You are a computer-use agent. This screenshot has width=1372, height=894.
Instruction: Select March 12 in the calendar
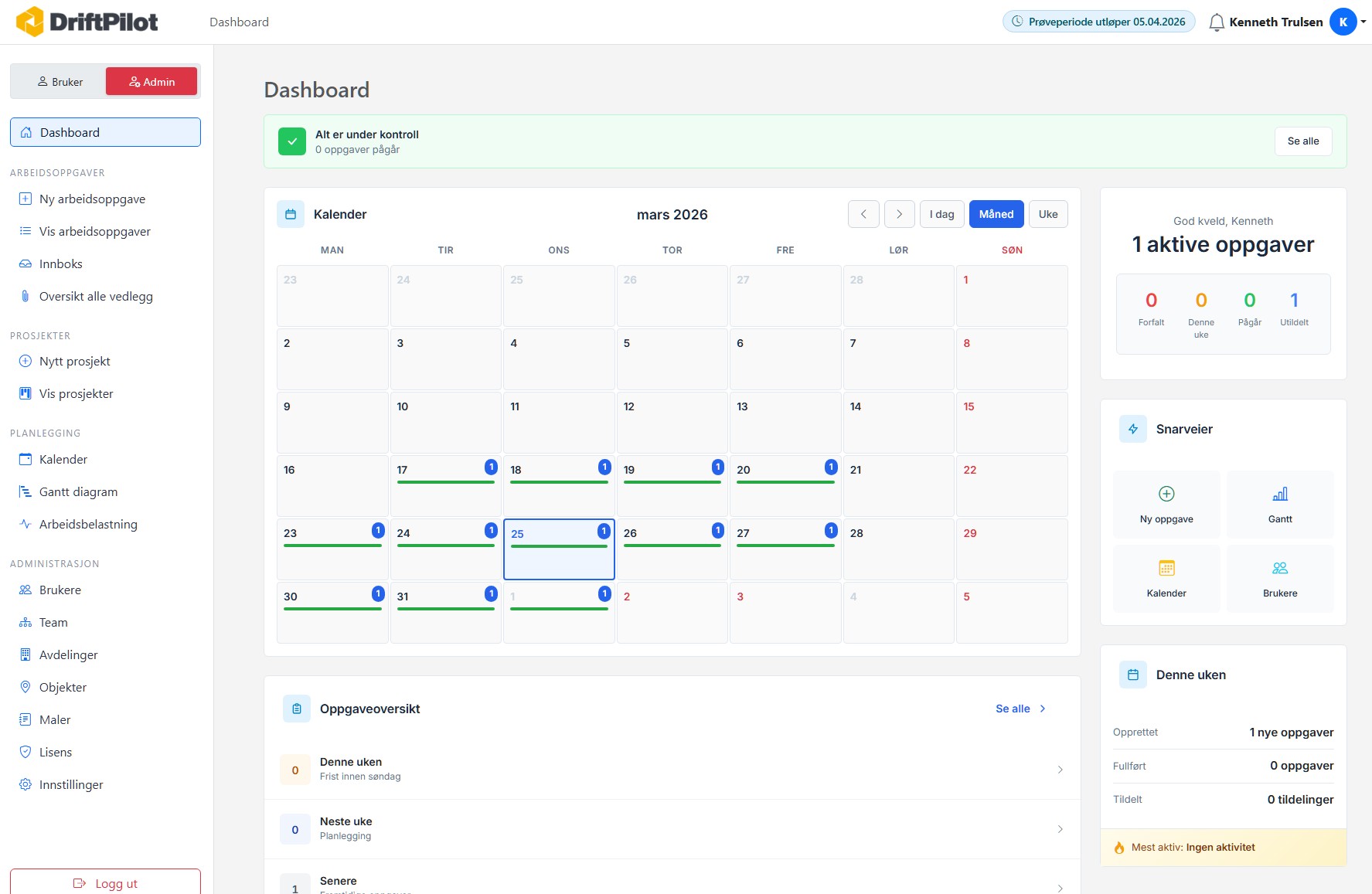(x=672, y=422)
